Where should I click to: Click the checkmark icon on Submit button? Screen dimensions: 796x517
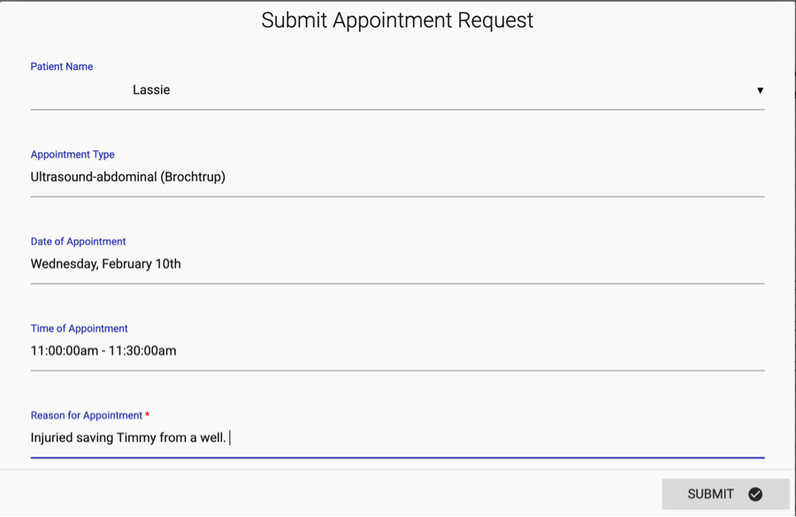755,494
